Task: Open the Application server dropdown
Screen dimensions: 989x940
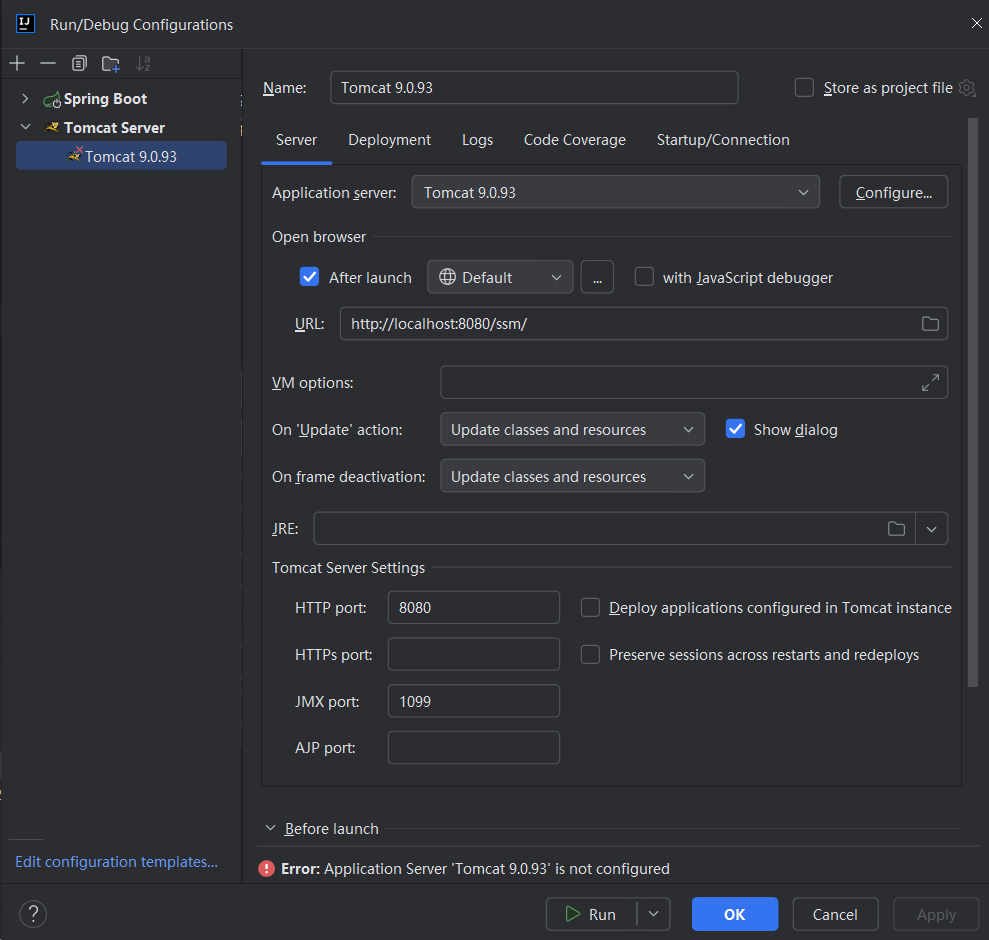Action: point(615,192)
